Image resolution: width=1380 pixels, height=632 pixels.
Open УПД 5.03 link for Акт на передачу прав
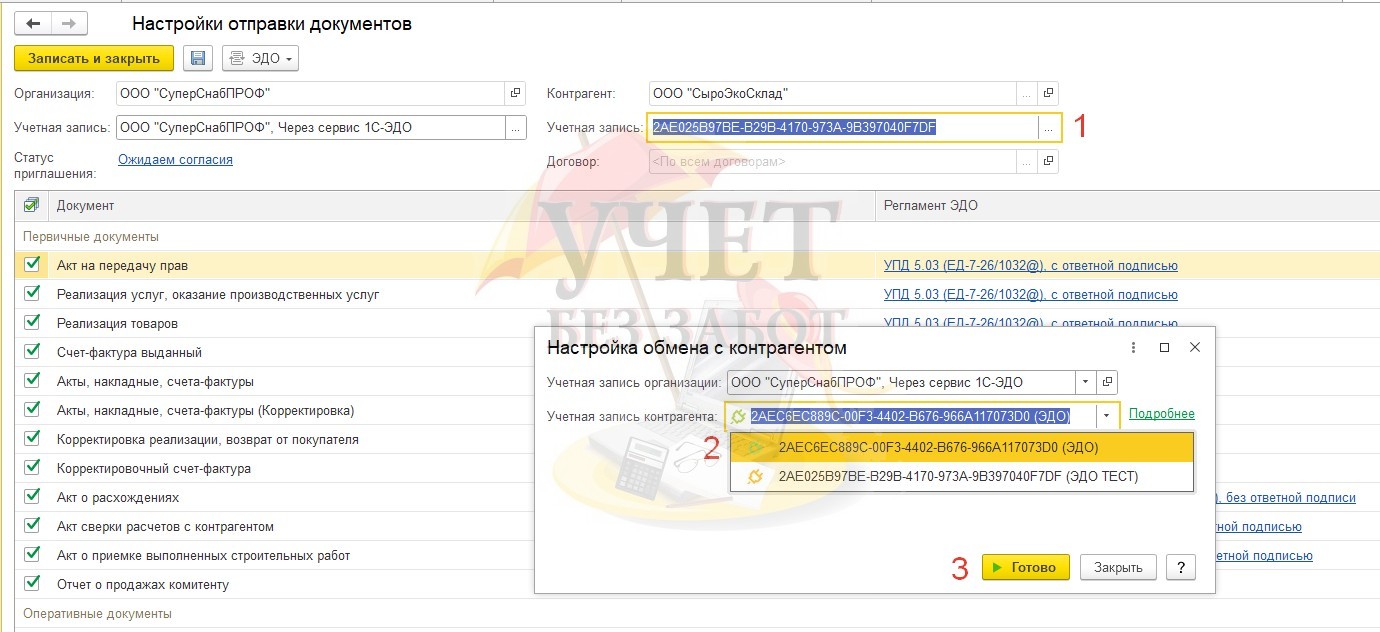tap(1031, 266)
